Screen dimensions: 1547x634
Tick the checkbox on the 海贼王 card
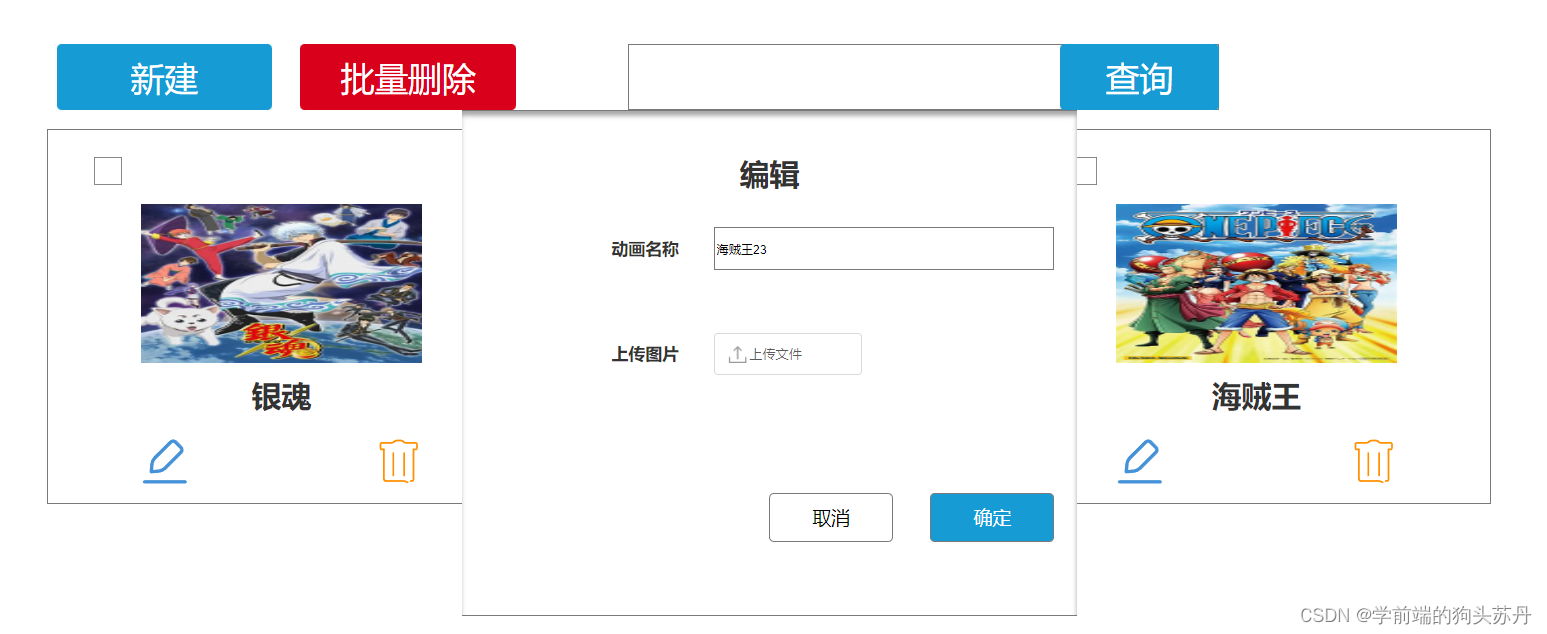[x=1086, y=171]
